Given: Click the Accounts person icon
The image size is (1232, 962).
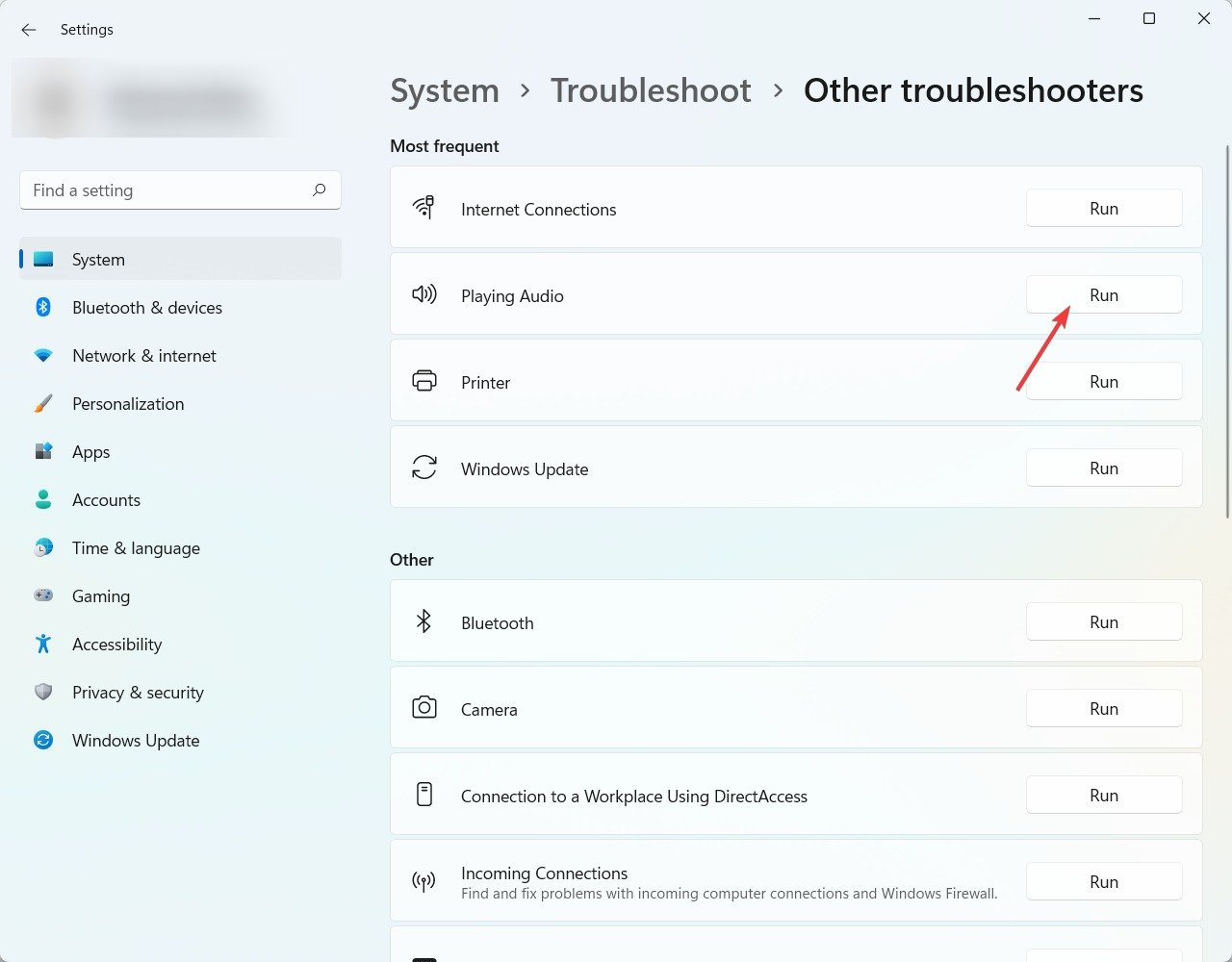Looking at the screenshot, I should [43, 499].
